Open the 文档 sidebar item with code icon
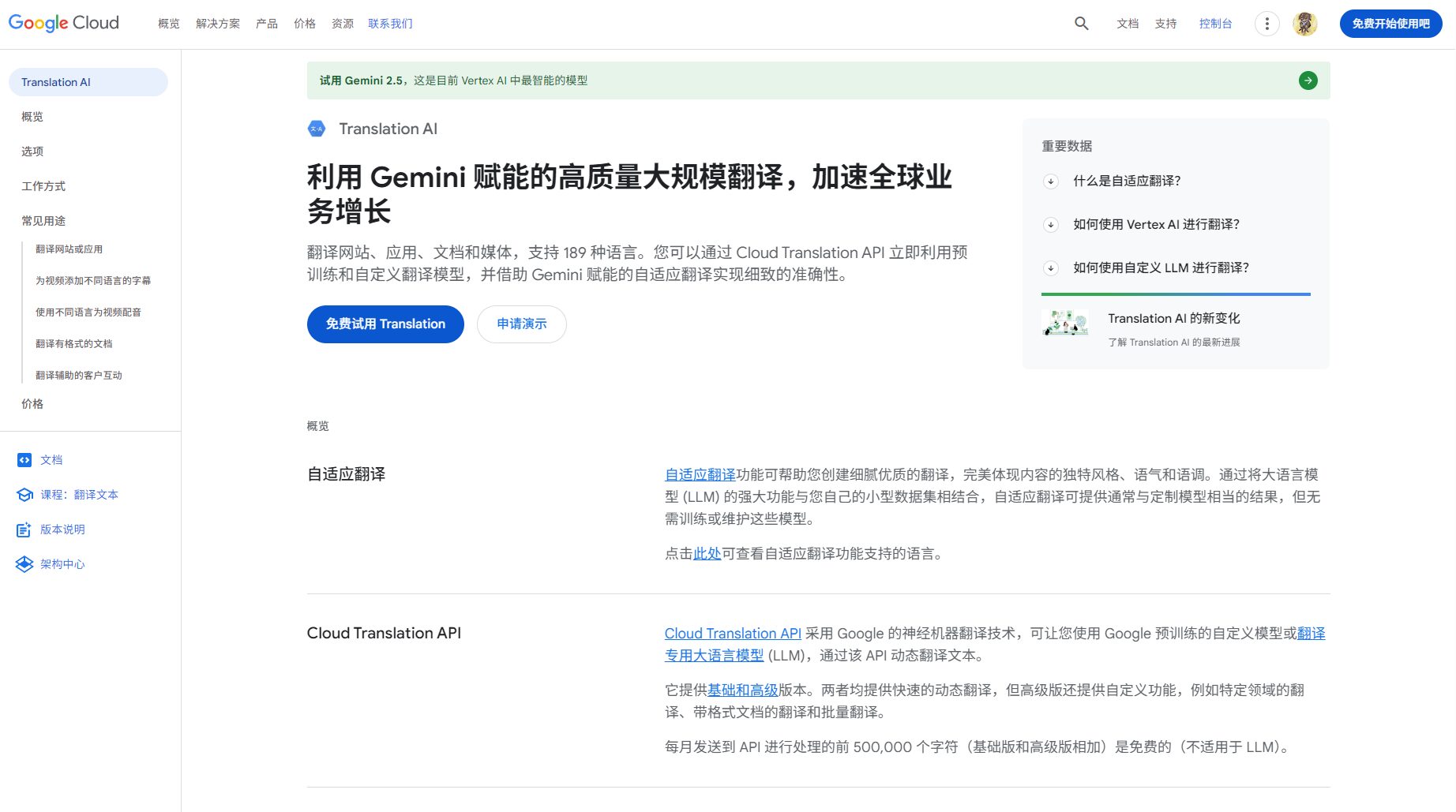Screen dimensions: 1456x812 pos(50,459)
